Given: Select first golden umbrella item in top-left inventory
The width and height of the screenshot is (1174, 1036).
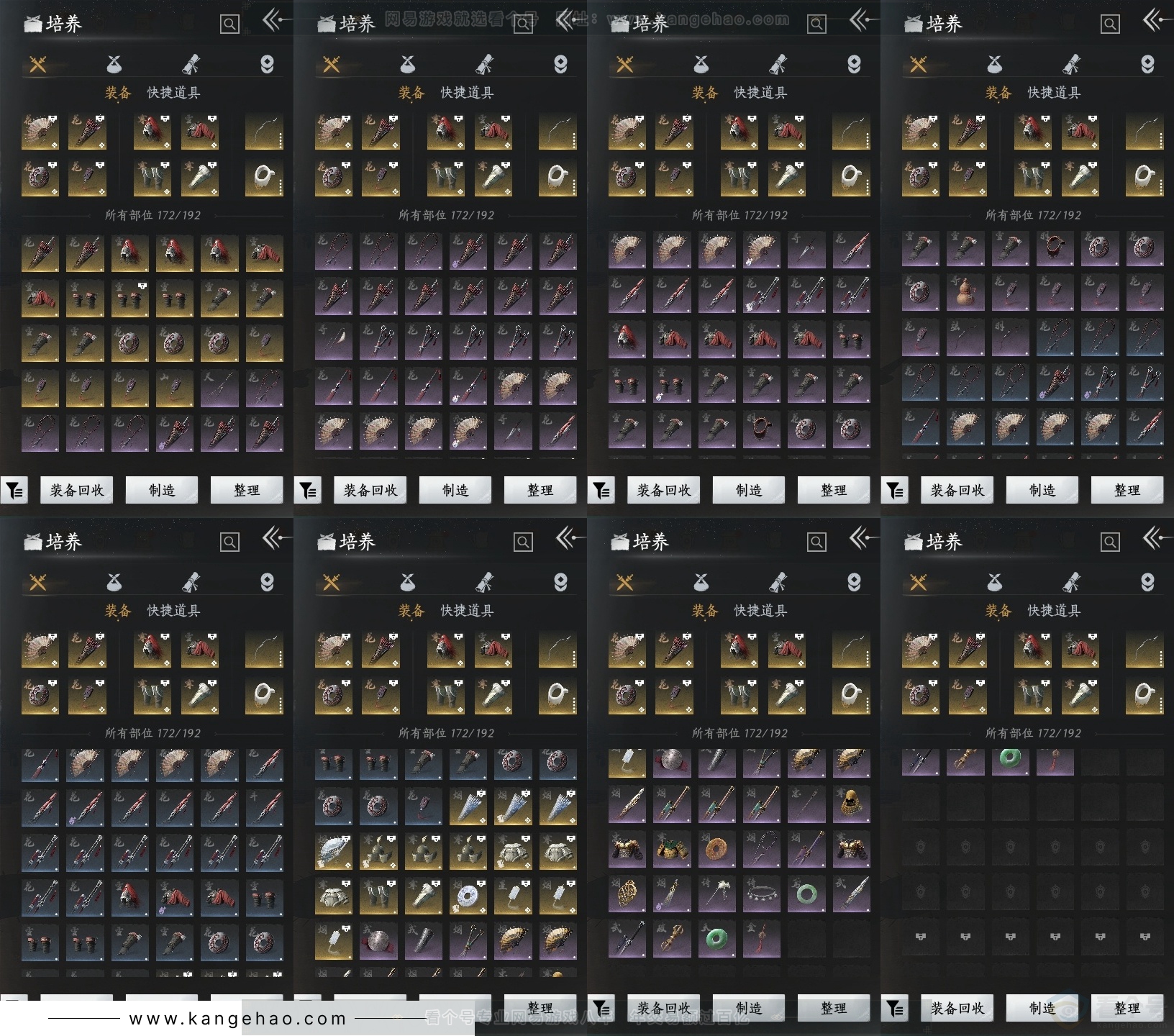Looking at the screenshot, I should tap(40, 253).
